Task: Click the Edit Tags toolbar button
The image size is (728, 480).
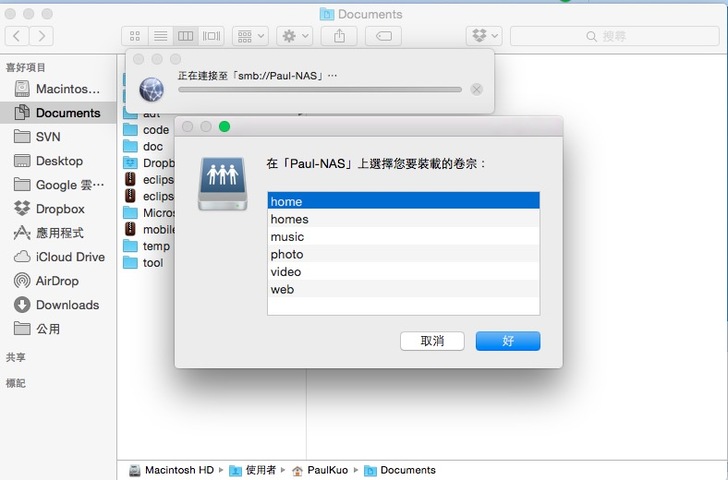Action: (384, 36)
